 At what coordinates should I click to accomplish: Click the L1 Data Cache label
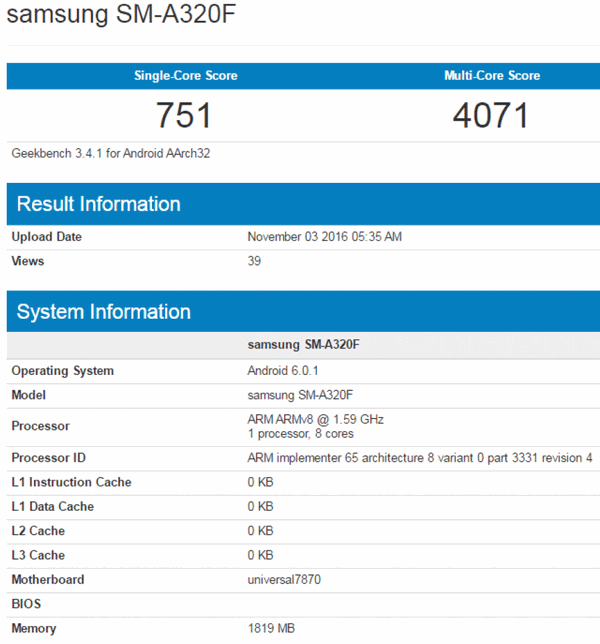53,507
